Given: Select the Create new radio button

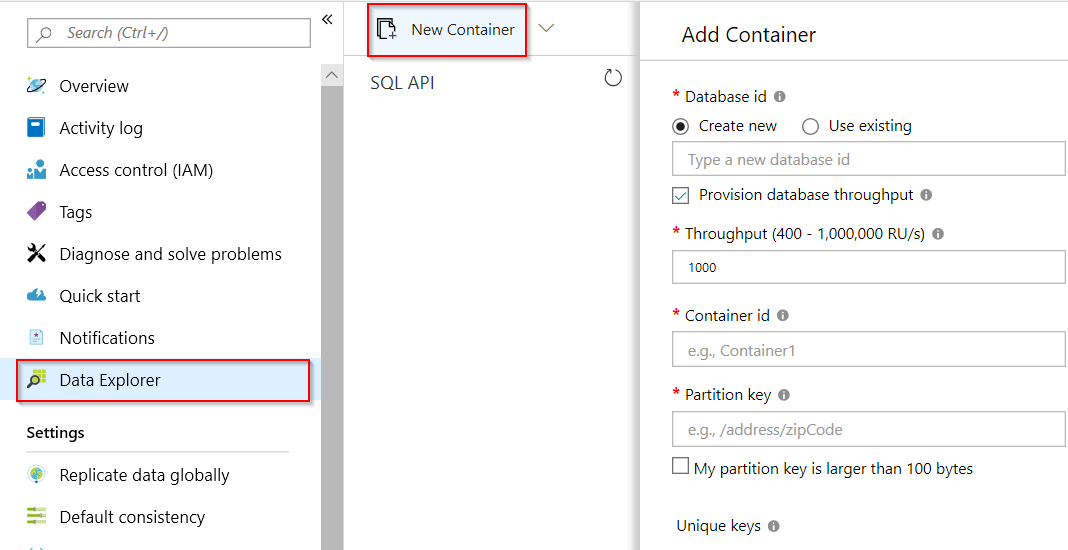Looking at the screenshot, I should pos(680,127).
